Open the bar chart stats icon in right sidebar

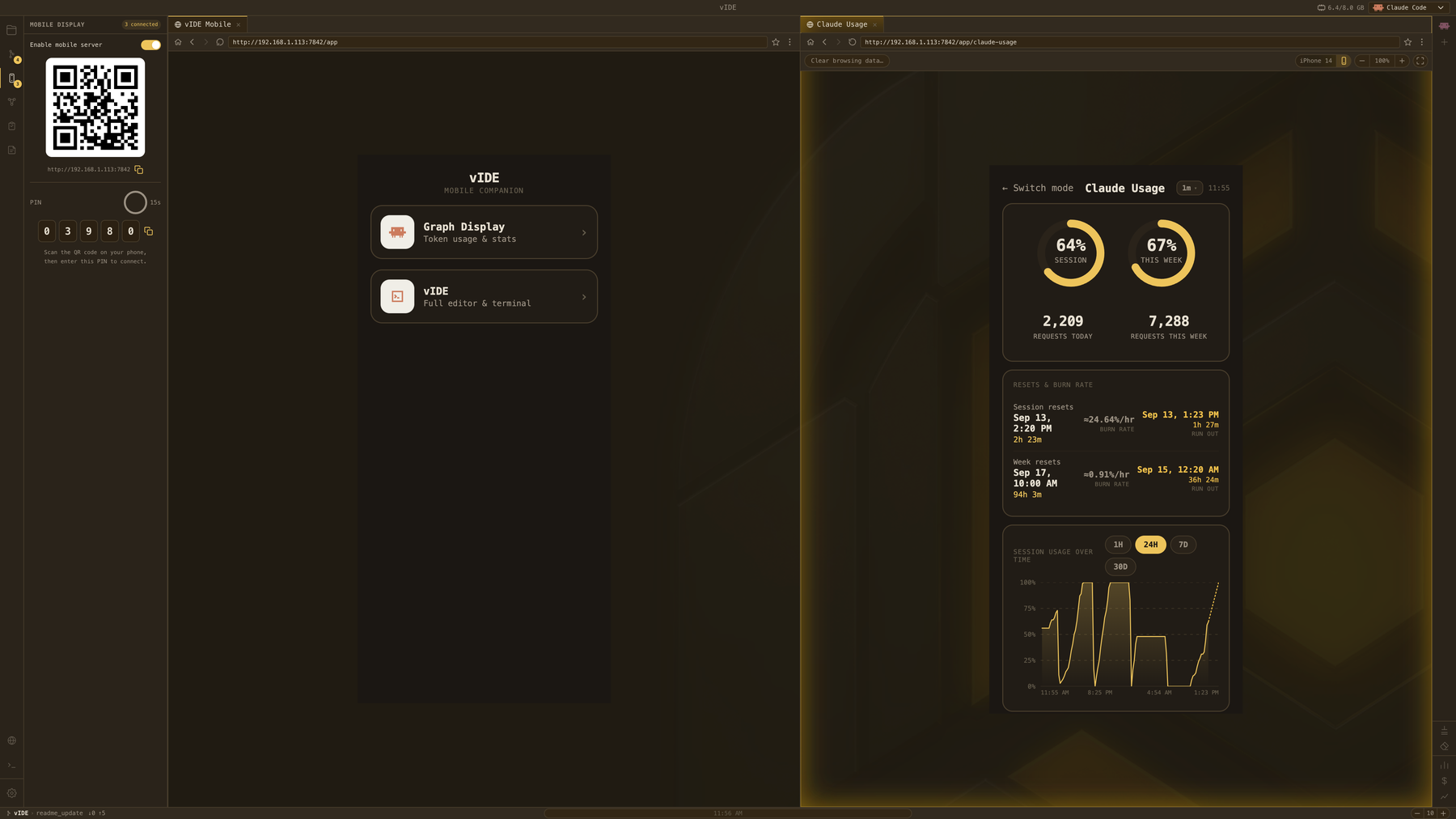click(x=1444, y=765)
